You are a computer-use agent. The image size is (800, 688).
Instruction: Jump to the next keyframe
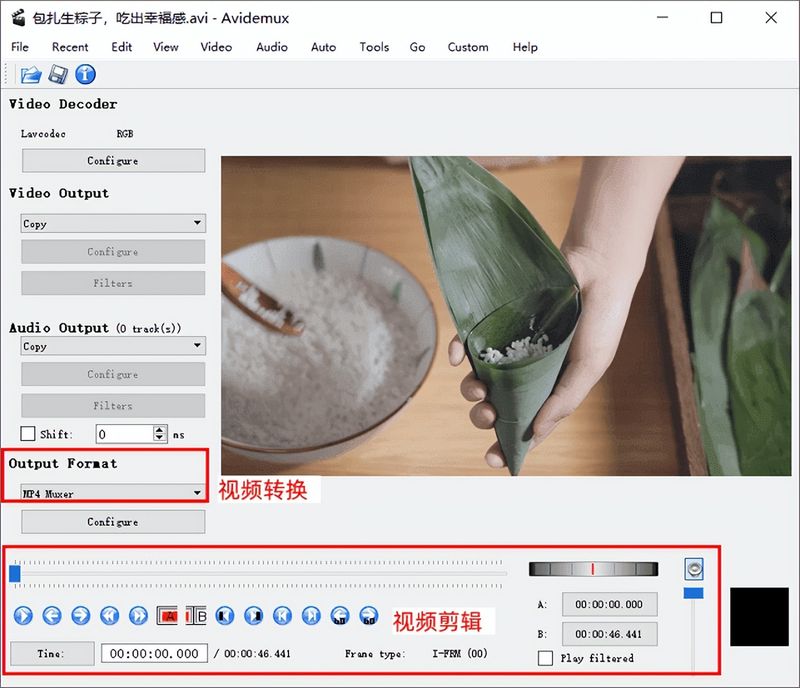138,616
